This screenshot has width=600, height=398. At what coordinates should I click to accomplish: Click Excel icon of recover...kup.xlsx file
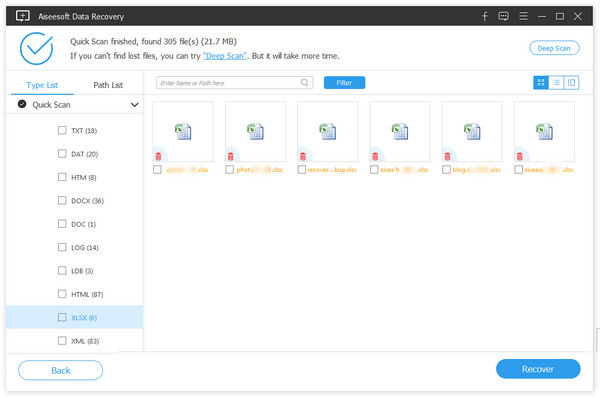click(x=328, y=131)
